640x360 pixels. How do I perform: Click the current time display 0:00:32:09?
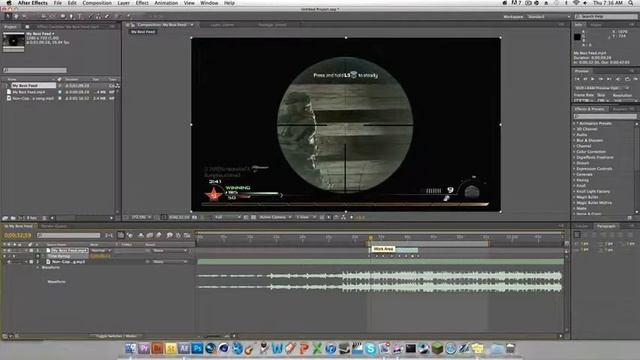pyautogui.click(x=18, y=236)
